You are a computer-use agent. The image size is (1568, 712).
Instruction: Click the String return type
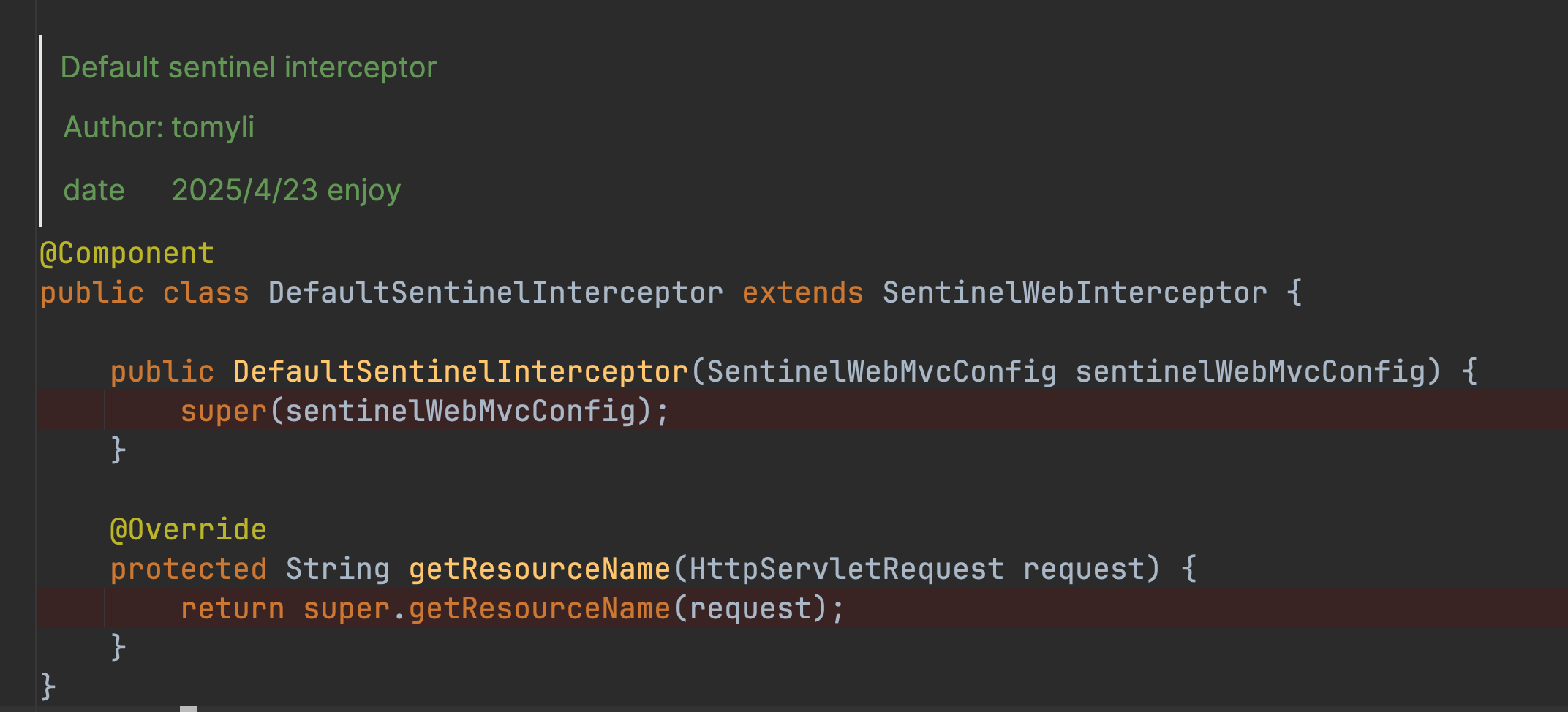337,569
